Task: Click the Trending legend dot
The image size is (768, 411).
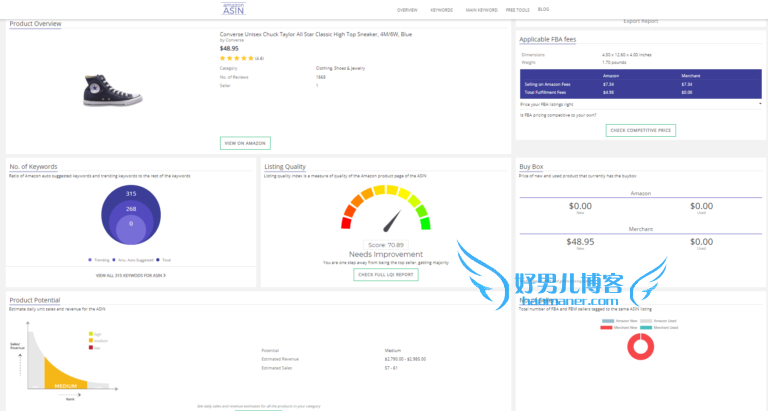Action: click(x=90, y=260)
